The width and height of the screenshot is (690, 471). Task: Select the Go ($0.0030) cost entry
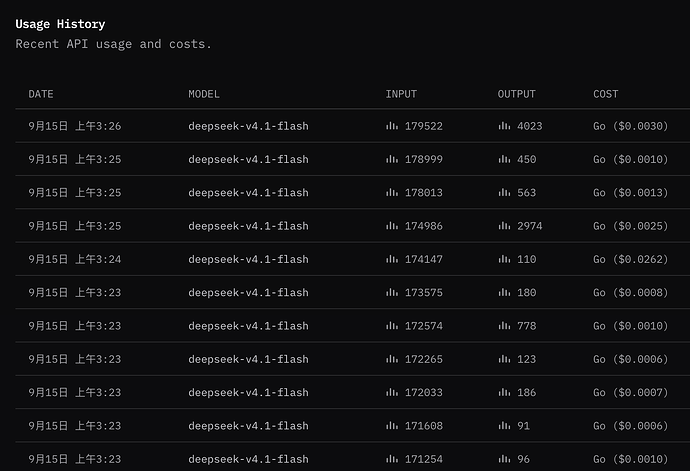(631, 126)
